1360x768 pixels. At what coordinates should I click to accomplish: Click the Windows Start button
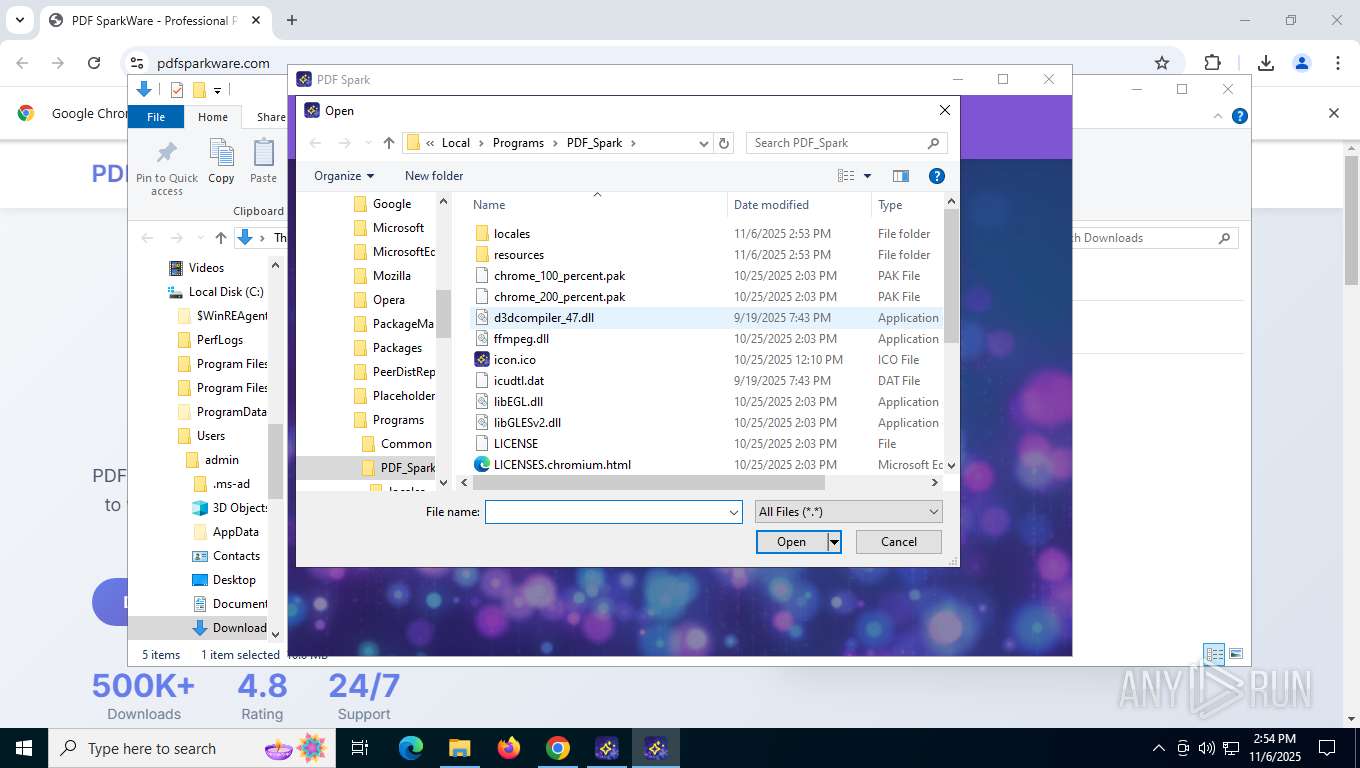[23, 748]
